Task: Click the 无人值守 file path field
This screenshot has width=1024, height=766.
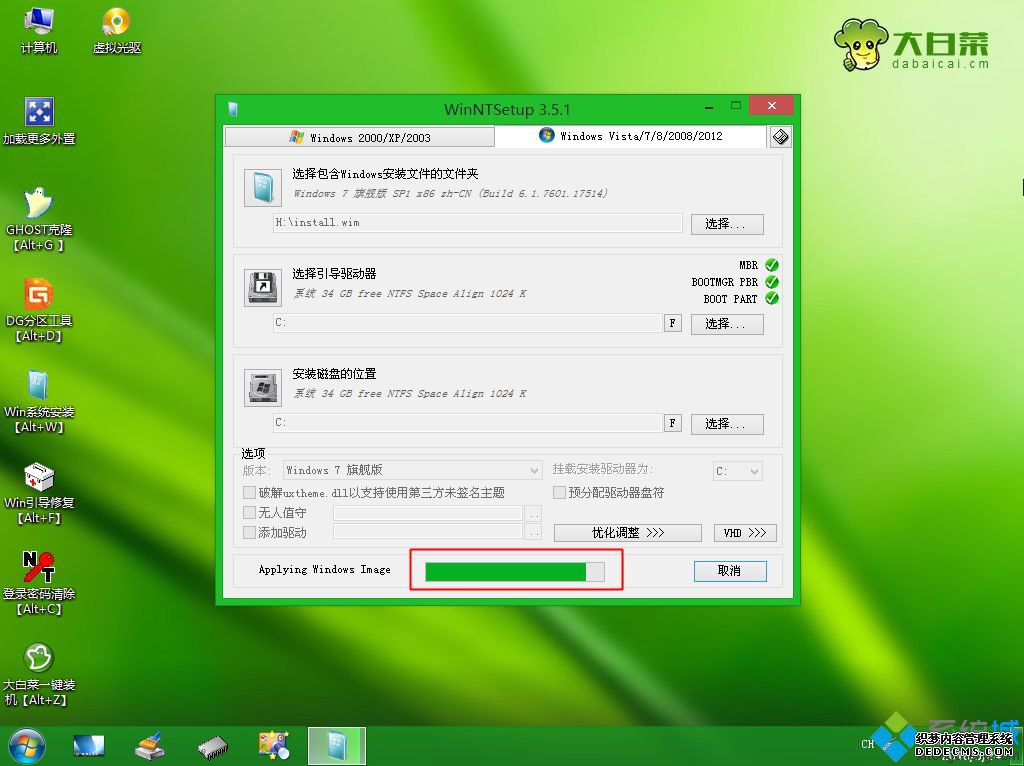Action: pos(428,513)
